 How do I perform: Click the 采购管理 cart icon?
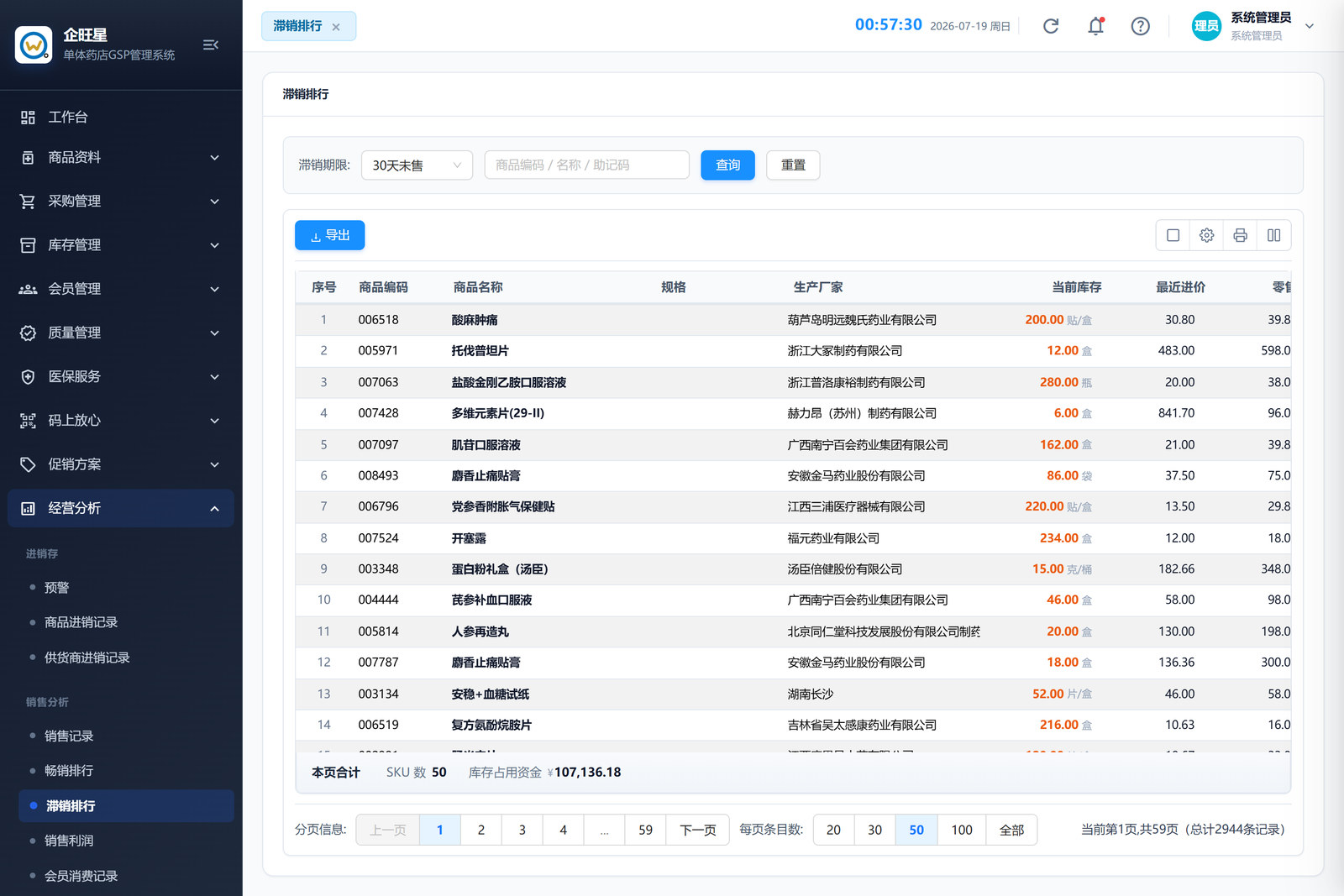(x=28, y=202)
